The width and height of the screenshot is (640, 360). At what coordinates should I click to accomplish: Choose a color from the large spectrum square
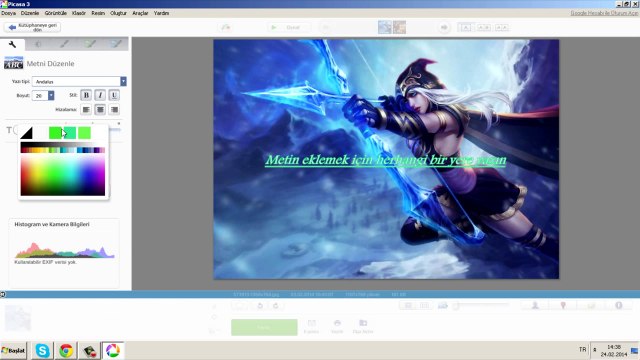(x=63, y=175)
